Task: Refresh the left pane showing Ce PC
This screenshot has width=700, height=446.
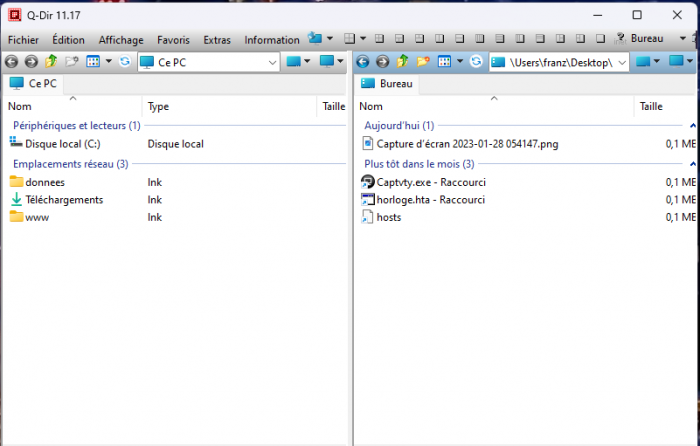Action: click(x=125, y=62)
